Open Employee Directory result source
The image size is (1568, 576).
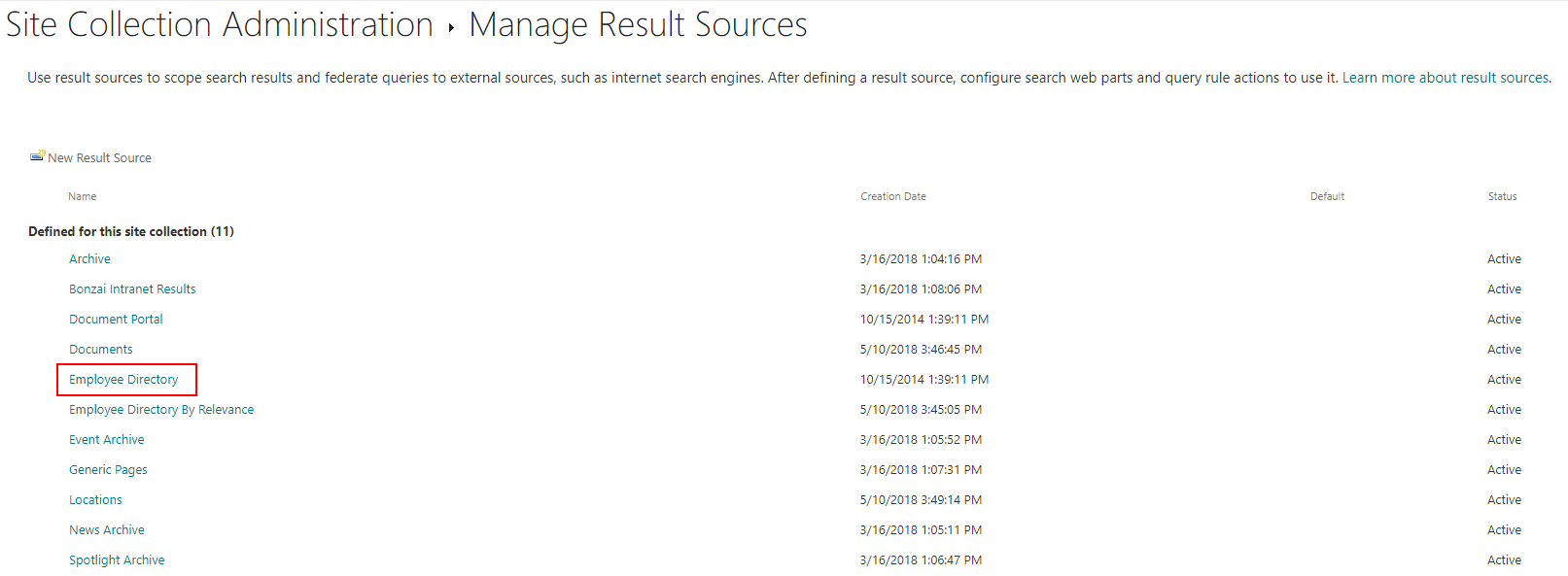123,380
